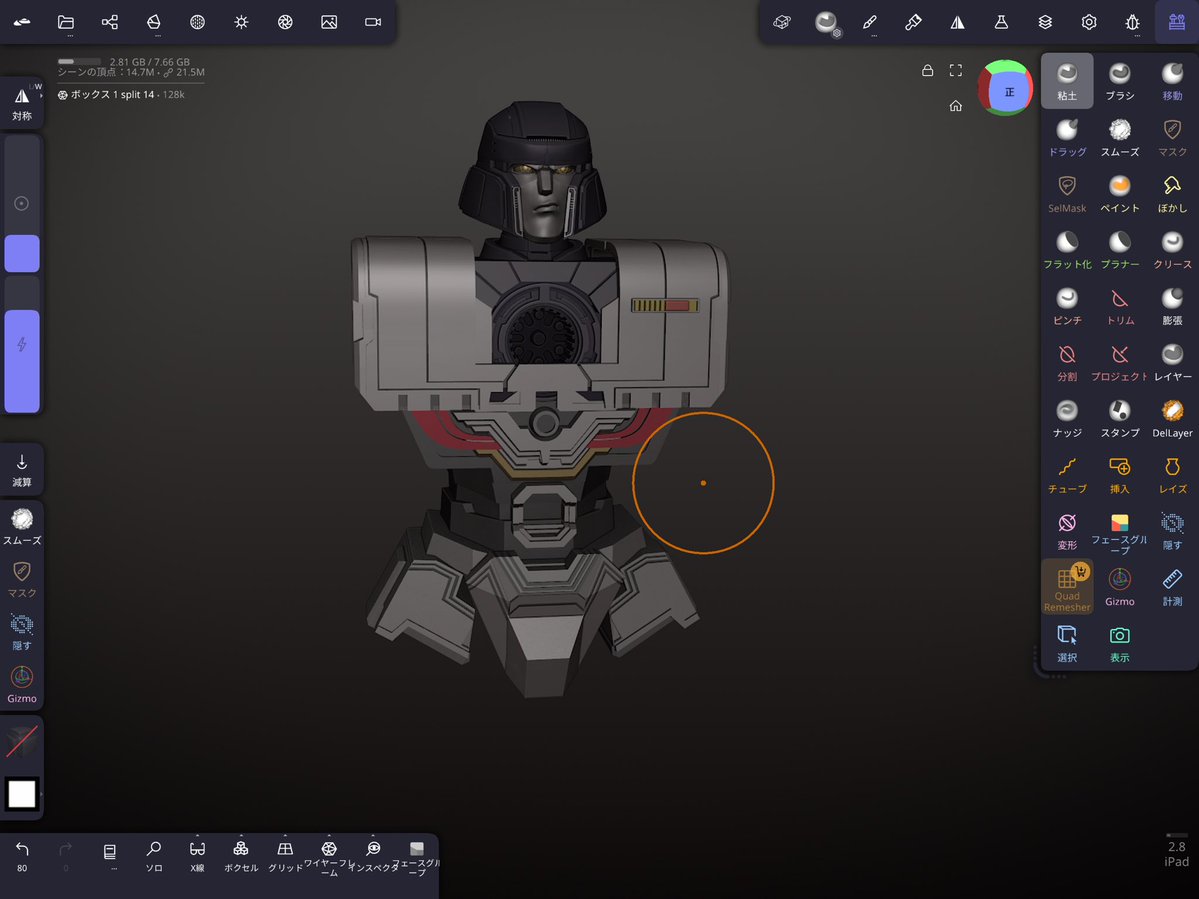This screenshot has height=899, width=1199.
Task: Select the ドラッグ (Drag) tool
Action: pyautogui.click(x=1067, y=138)
